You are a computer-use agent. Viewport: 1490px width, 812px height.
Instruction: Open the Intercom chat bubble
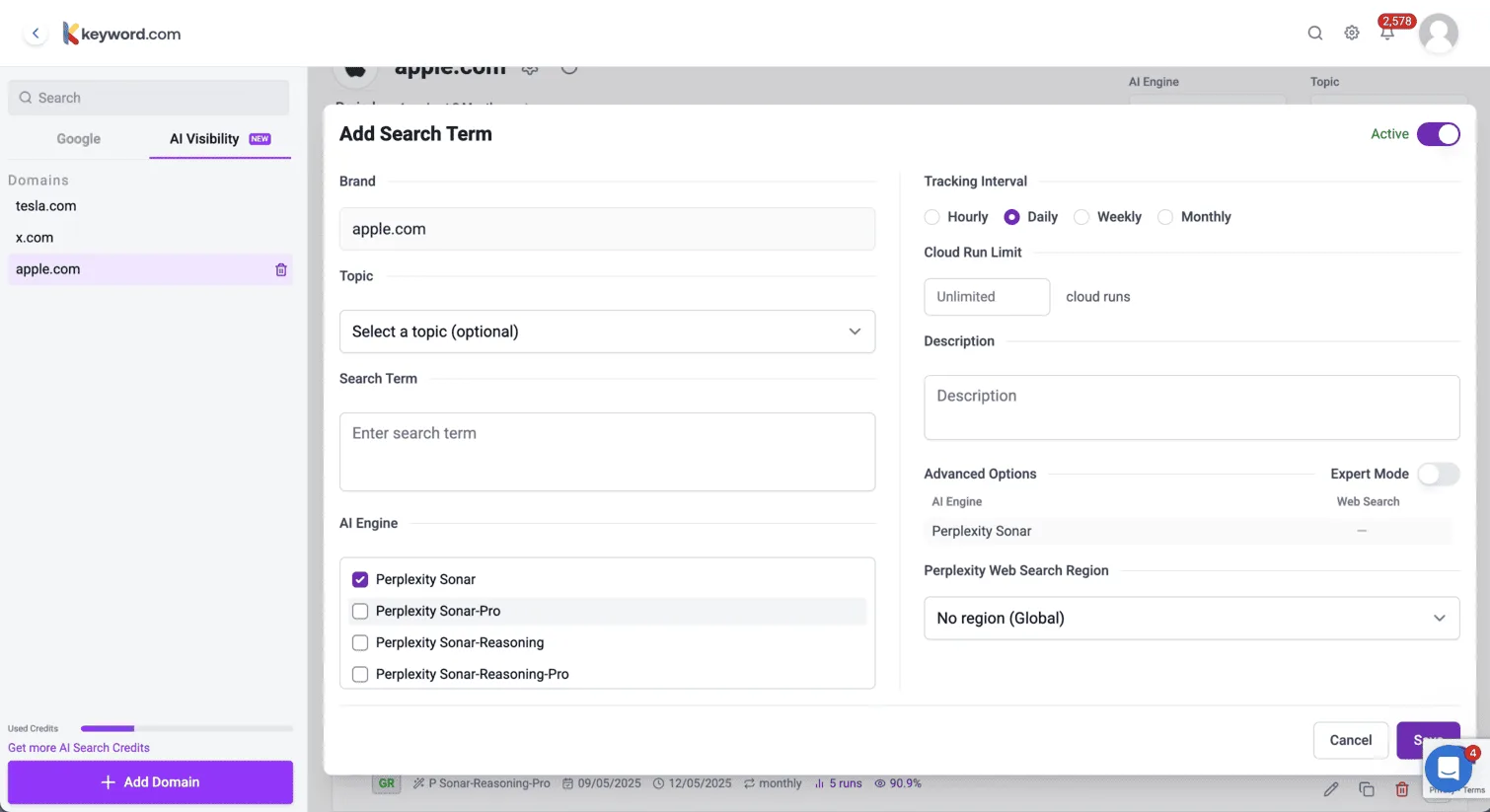pyautogui.click(x=1449, y=769)
